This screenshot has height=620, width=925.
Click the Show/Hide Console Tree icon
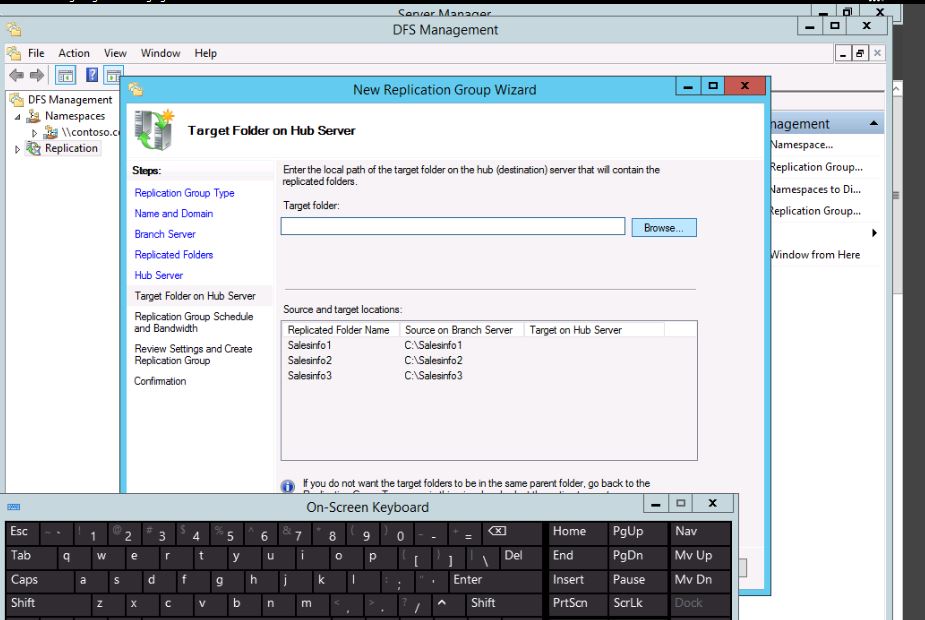(x=65, y=75)
